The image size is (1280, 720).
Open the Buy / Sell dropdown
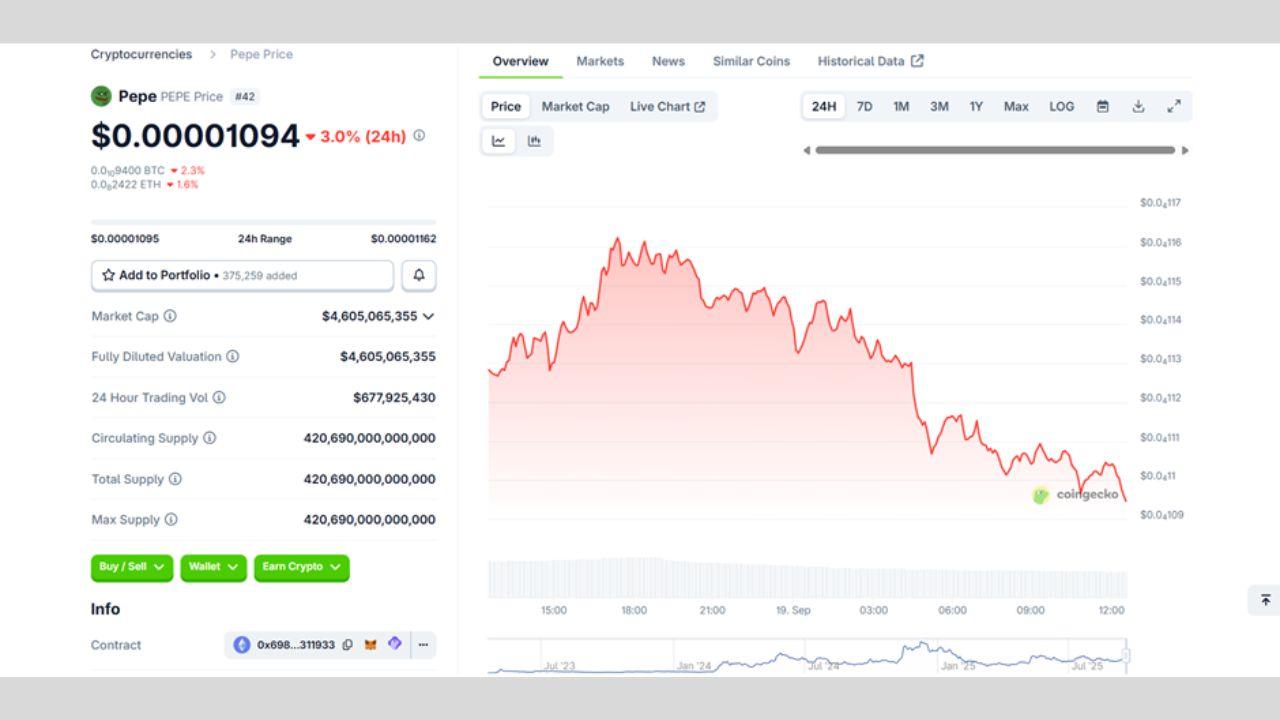pyautogui.click(x=132, y=567)
